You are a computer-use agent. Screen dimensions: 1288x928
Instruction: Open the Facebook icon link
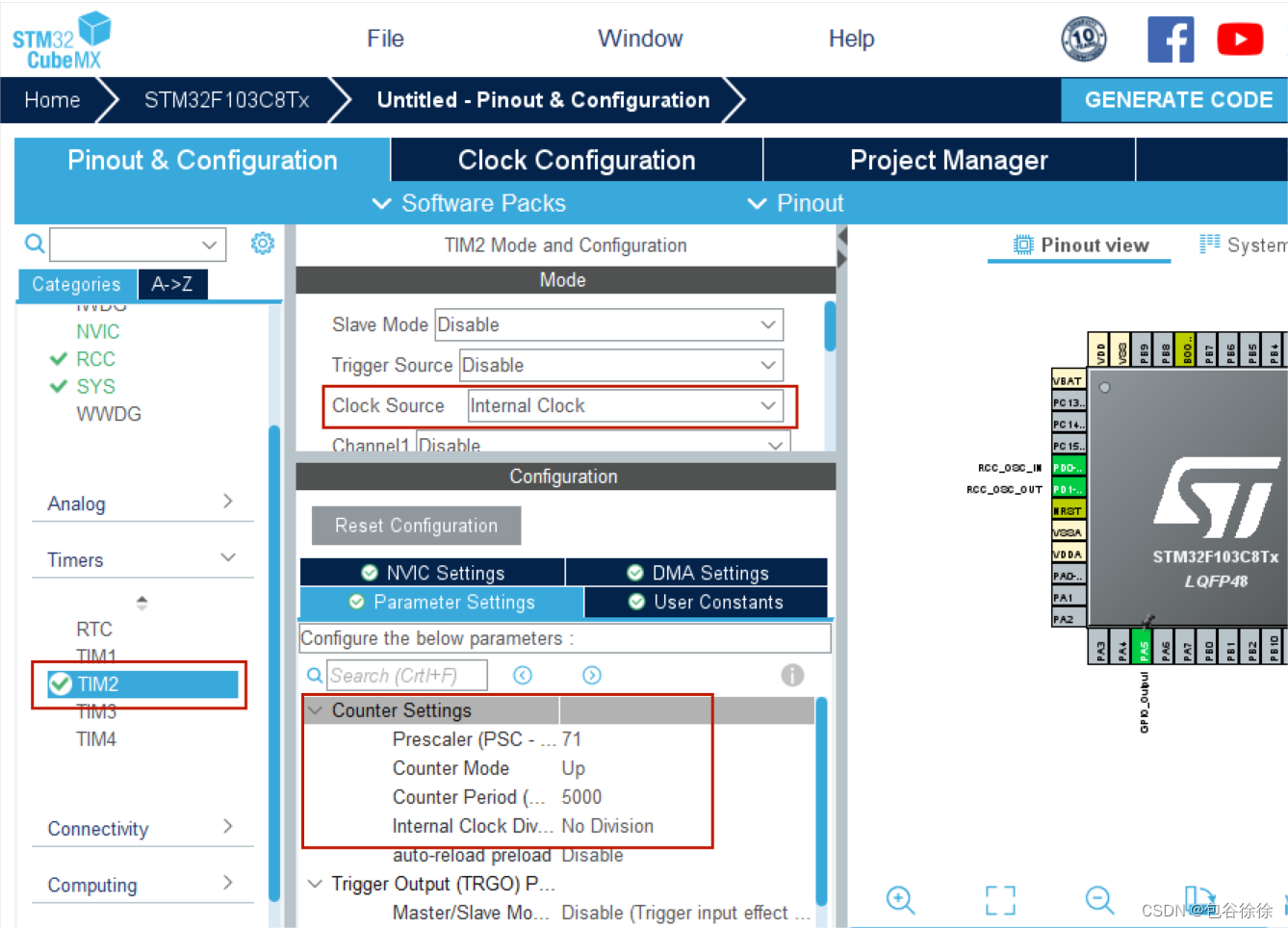click(x=1171, y=39)
